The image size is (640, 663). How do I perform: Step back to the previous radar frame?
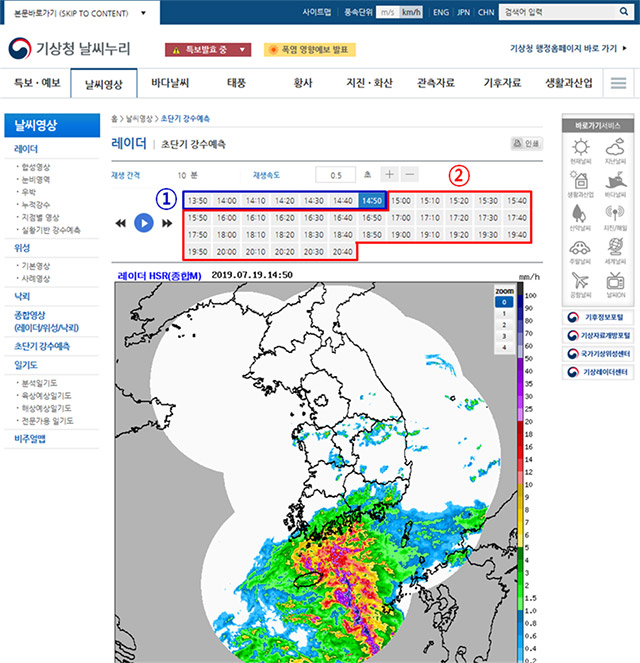121,223
